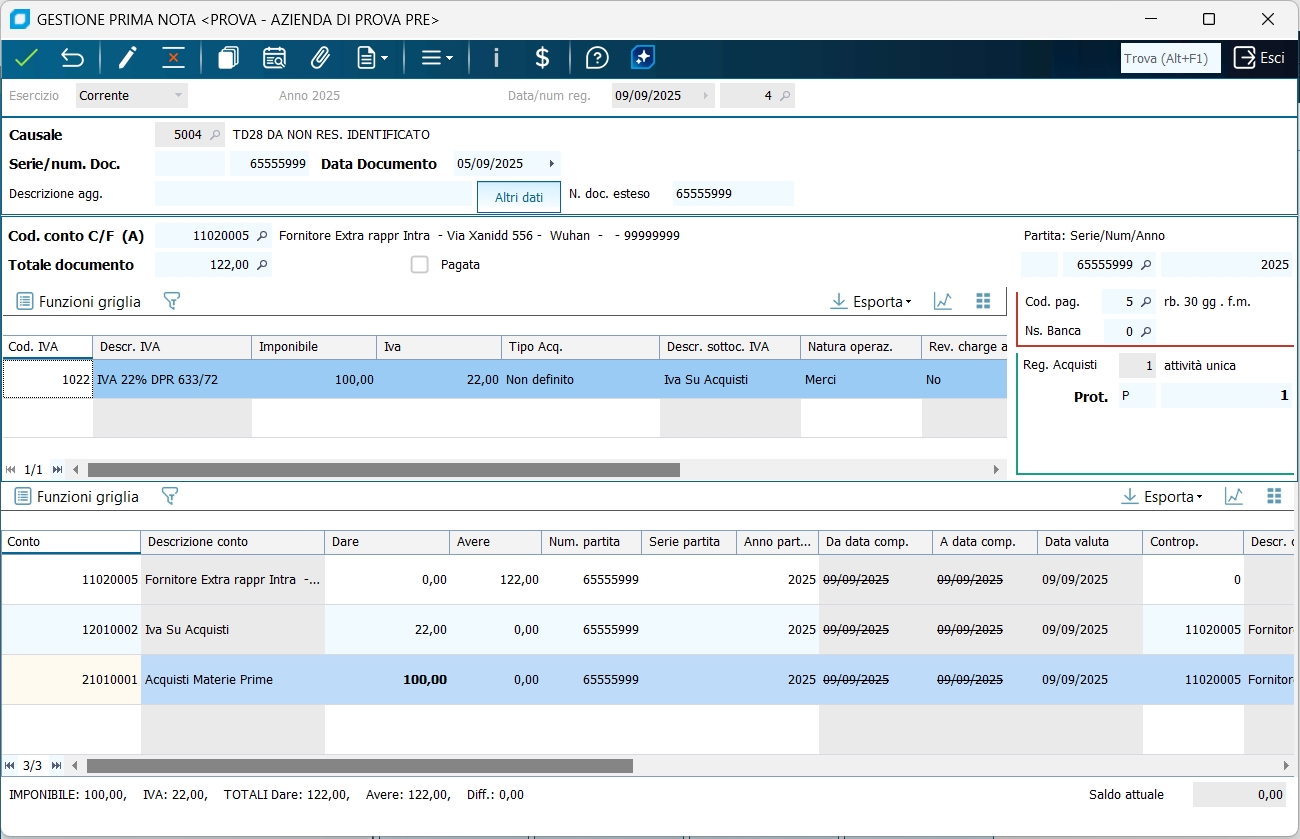This screenshot has width=1300, height=839.
Task: Click the question mark help icon
Action: 597,58
